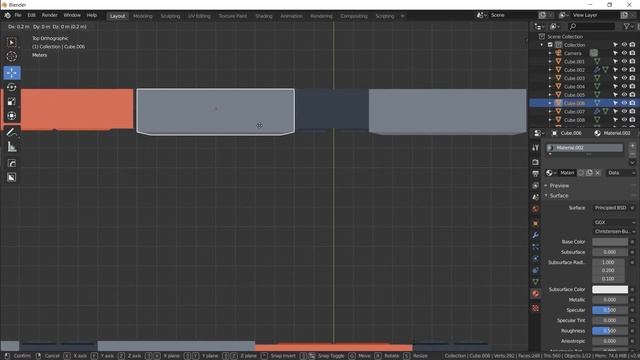Open the Subsurface Color swatch
The height and width of the screenshot is (360, 640).
point(610,289)
